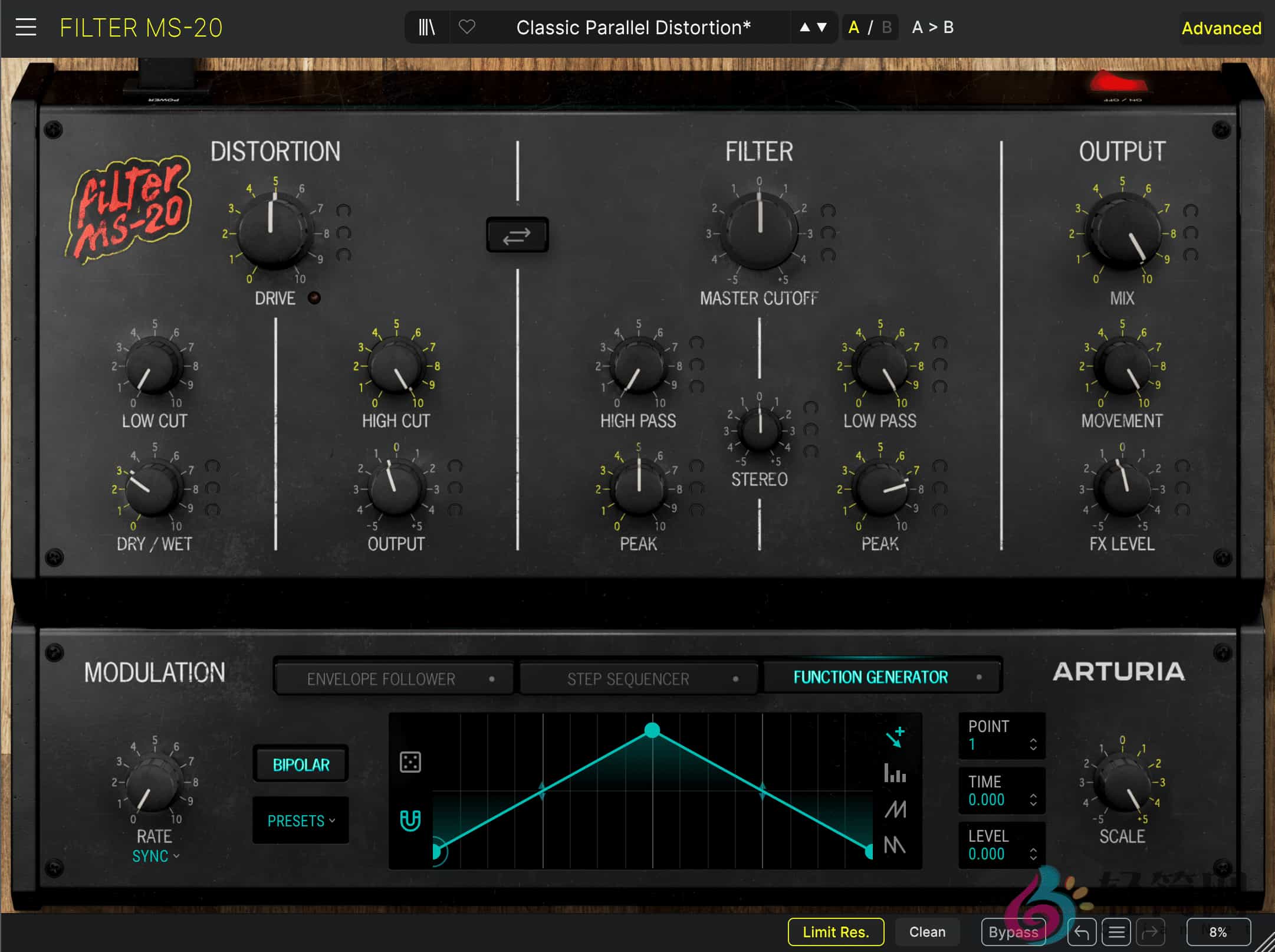Screen dimensions: 1275x952
Task: Open the hamburger main menu
Action: (x=26, y=28)
